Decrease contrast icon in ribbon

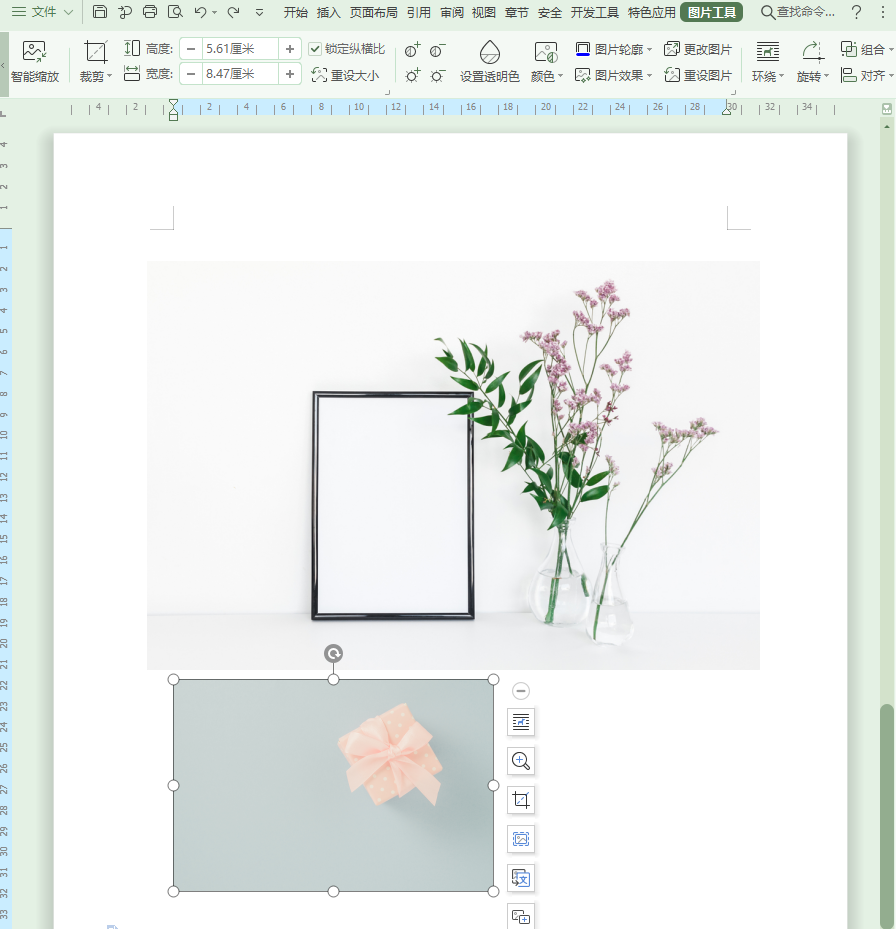437,50
